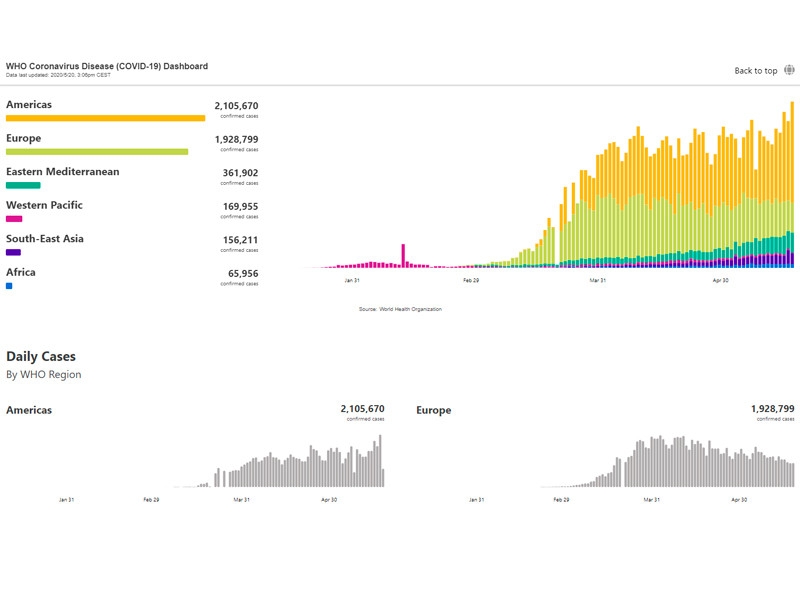The height and width of the screenshot is (600, 800).
Task: Click the yellow Americas legend bar
Action: tap(105, 118)
